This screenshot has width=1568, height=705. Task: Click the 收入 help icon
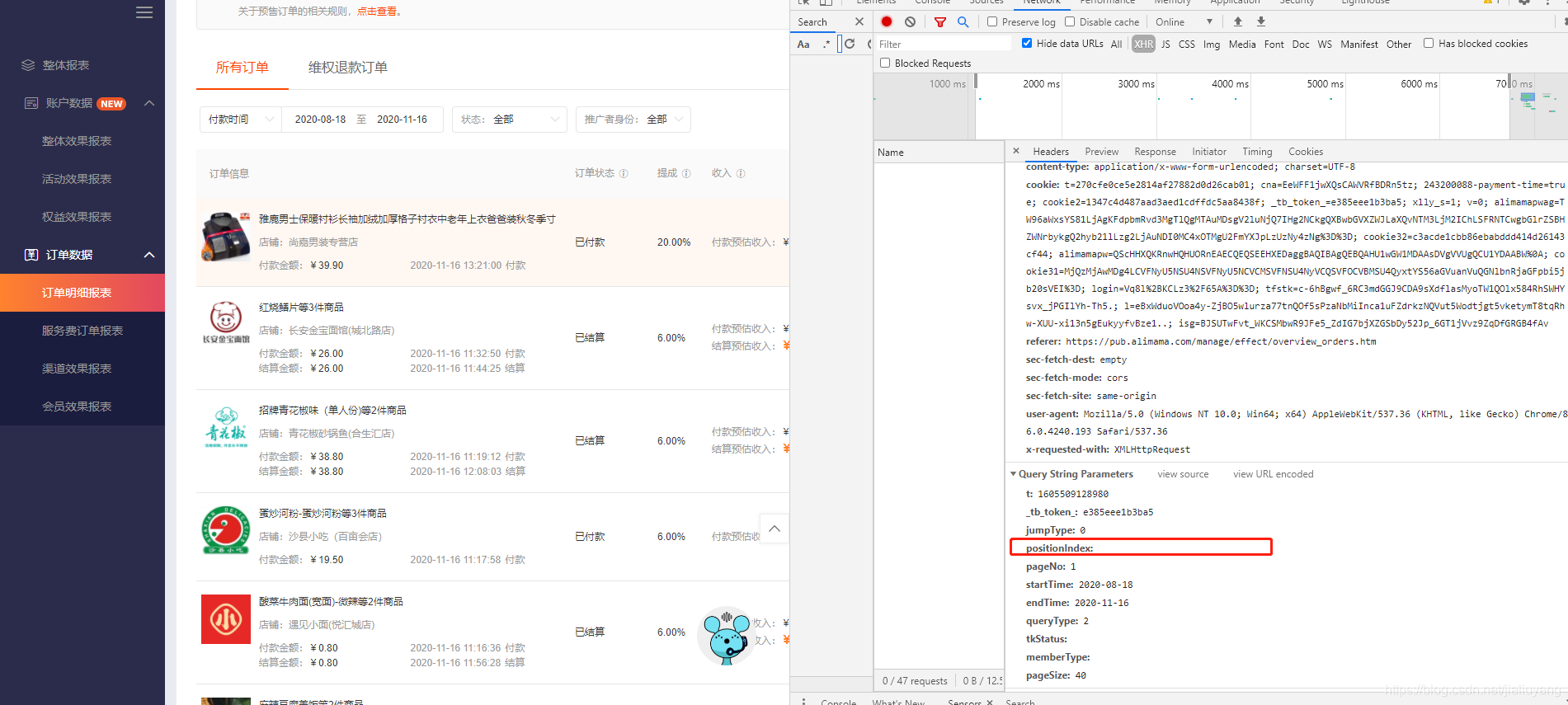(x=741, y=173)
